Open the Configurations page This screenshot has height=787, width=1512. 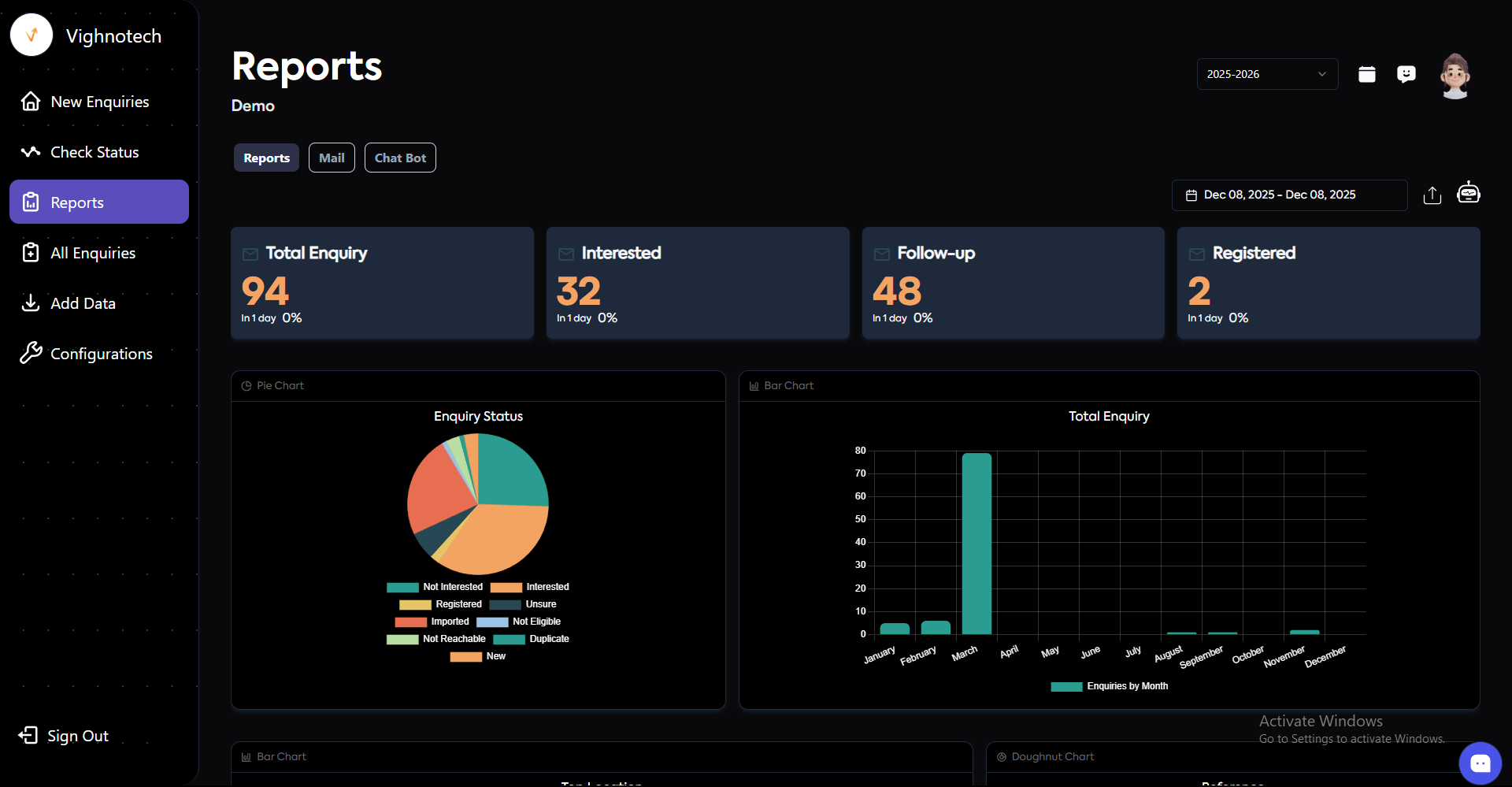[101, 354]
